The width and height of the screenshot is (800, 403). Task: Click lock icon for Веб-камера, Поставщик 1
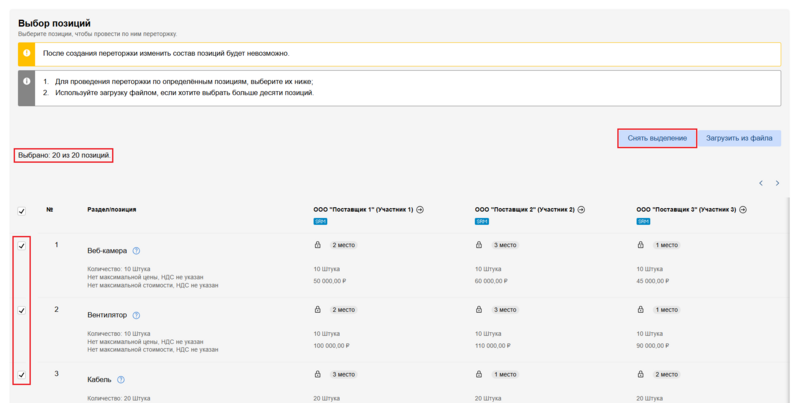click(317, 245)
